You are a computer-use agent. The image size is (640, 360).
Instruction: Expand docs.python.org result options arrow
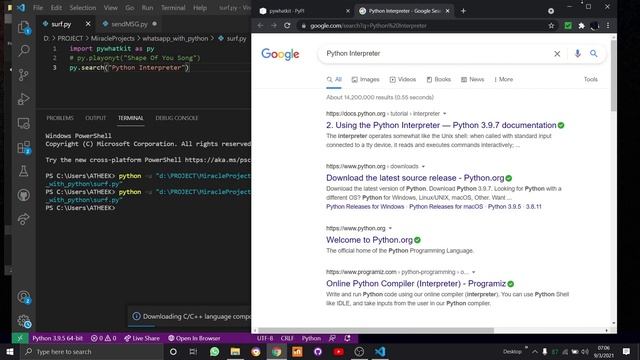coord(444,113)
